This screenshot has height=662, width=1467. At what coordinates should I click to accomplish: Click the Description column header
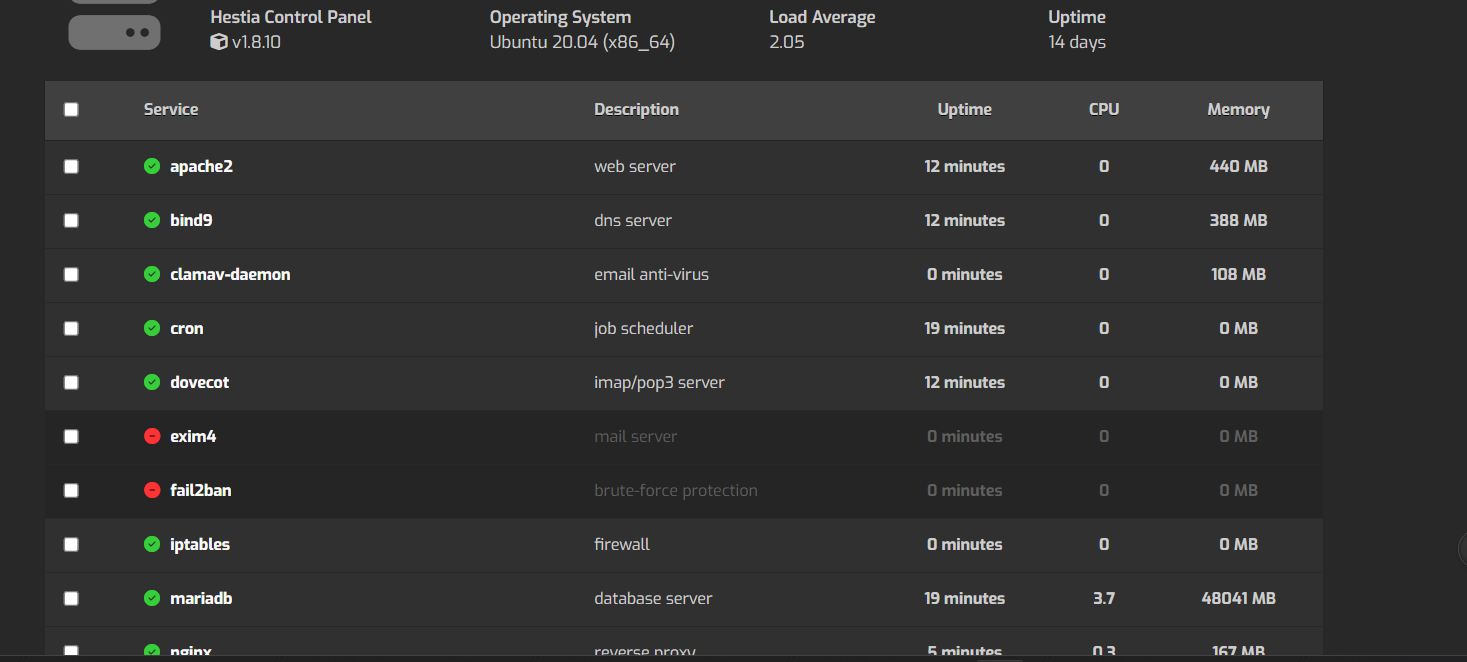click(636, 109)
